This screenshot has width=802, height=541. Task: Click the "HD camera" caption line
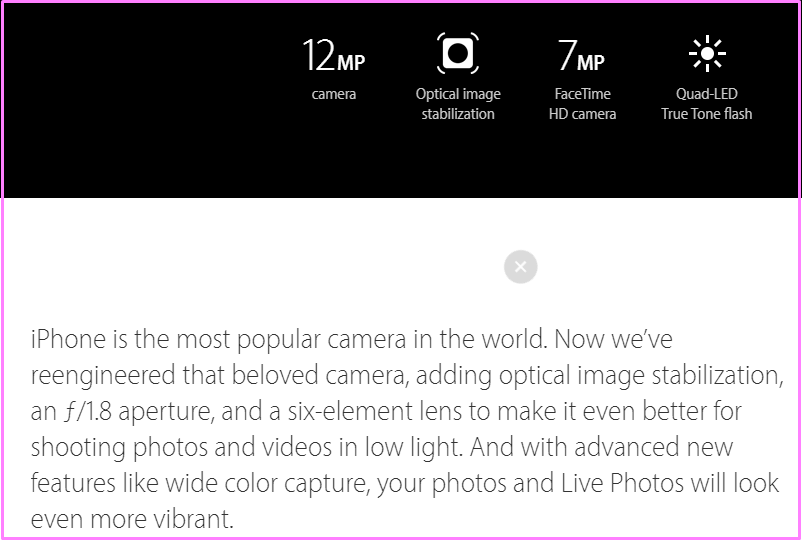point(583,114)
